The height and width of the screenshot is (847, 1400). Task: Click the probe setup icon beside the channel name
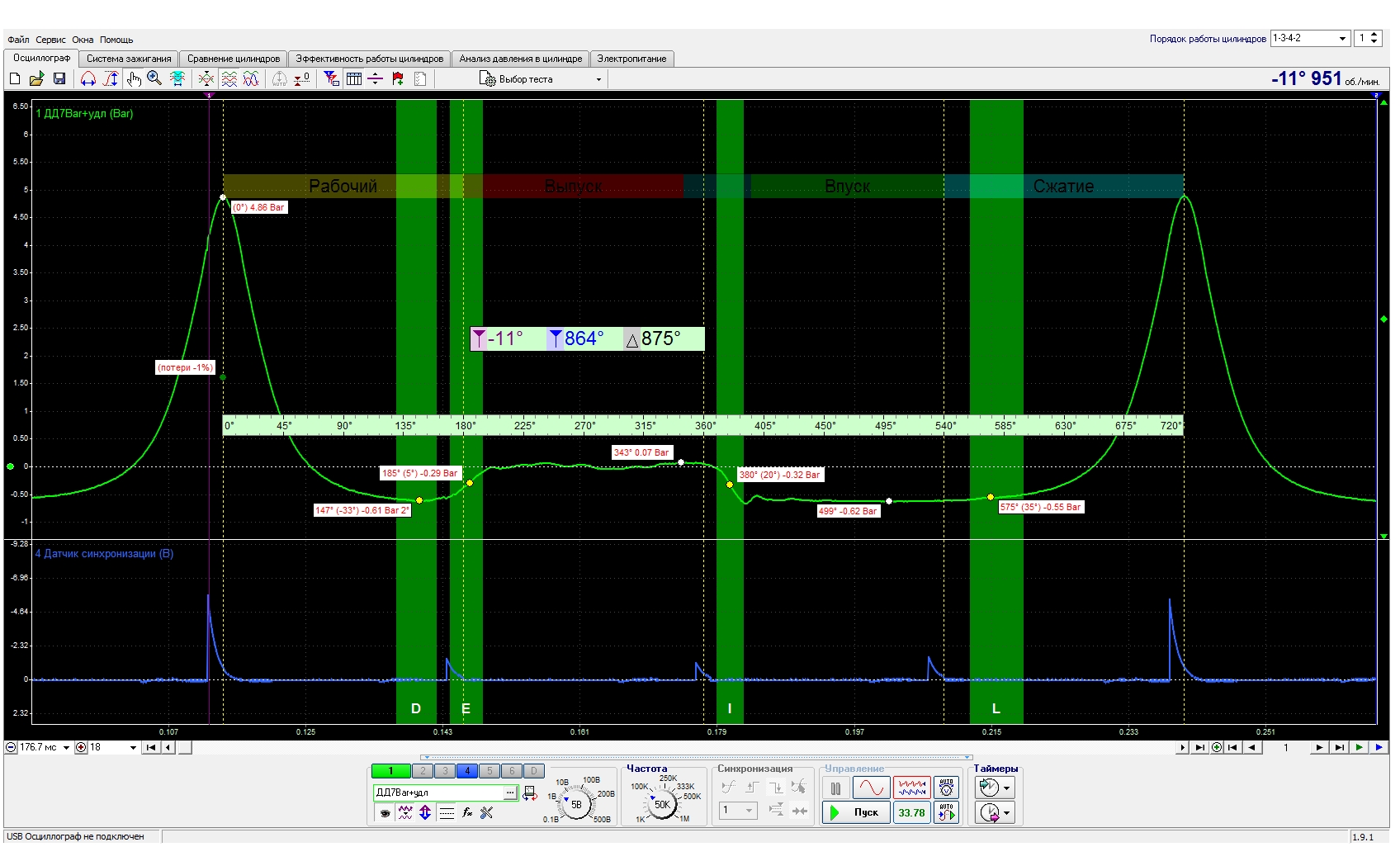pyautogui.click(x=530, y=793)
